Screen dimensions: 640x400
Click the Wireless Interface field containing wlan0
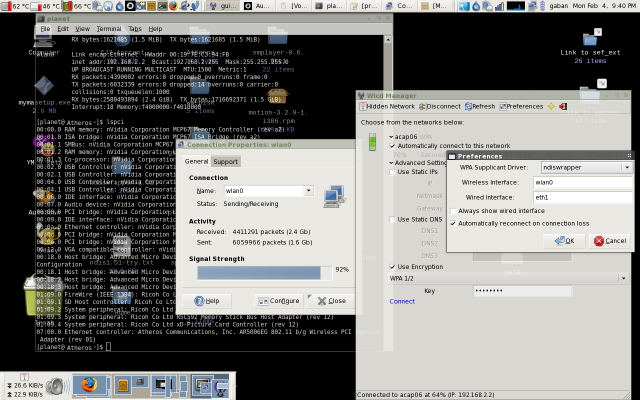(x=583, y=182)
